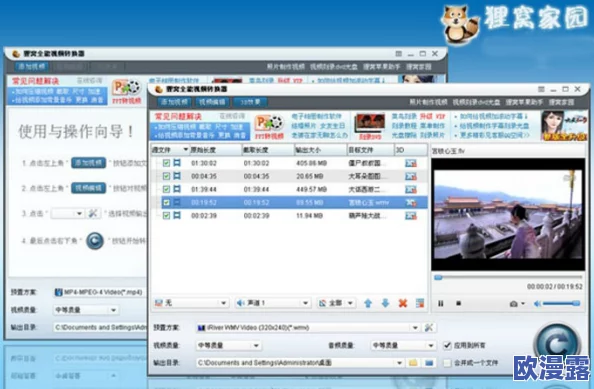
Task: Click the video preview frame
Action: click(x=508, y=214)
